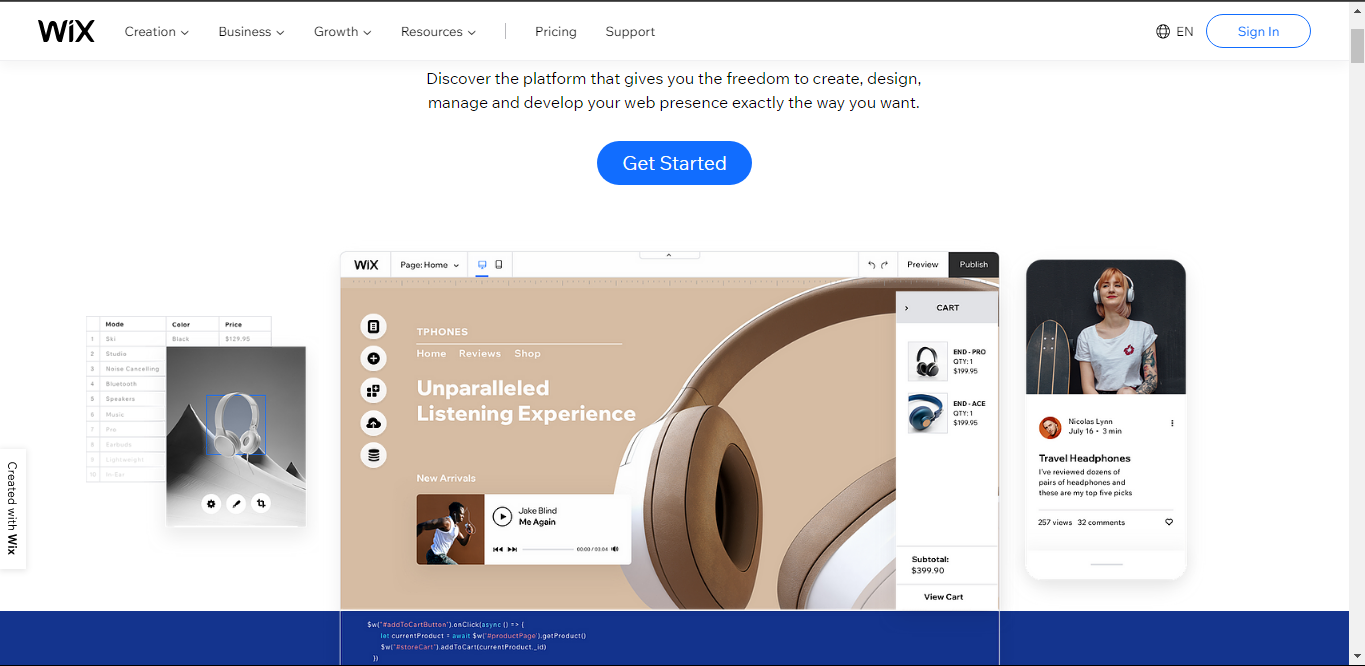The image size is (1365, 666).
Task: Open the globe language icon
Action: pos(1163,31)
